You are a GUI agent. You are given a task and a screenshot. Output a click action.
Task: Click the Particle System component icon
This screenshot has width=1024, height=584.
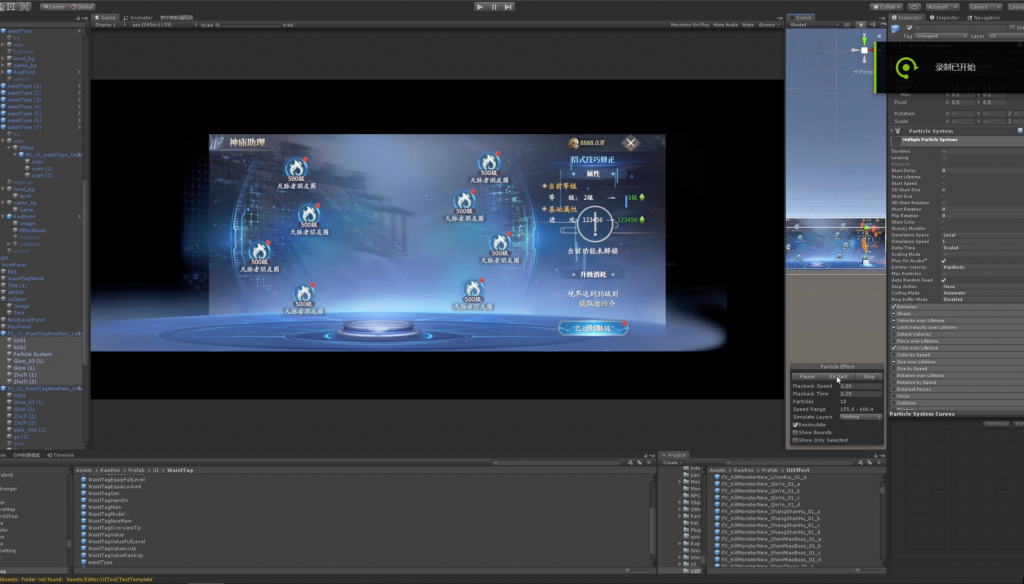click(899, 131)
